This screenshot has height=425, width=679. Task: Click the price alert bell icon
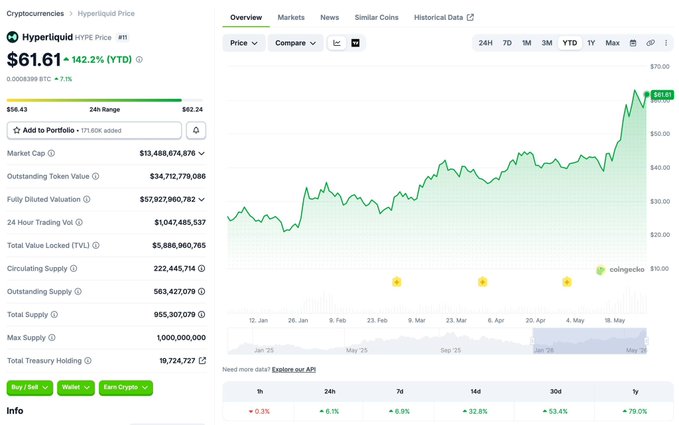pos(196,130)
